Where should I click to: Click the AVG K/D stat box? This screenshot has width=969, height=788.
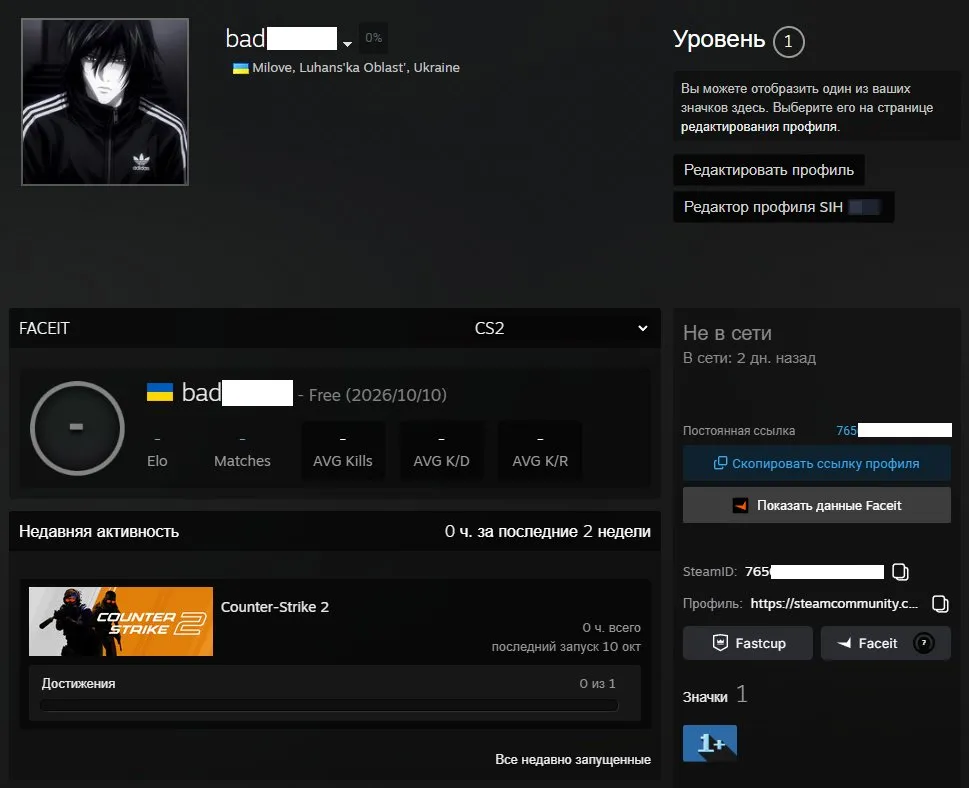[441, 451]
